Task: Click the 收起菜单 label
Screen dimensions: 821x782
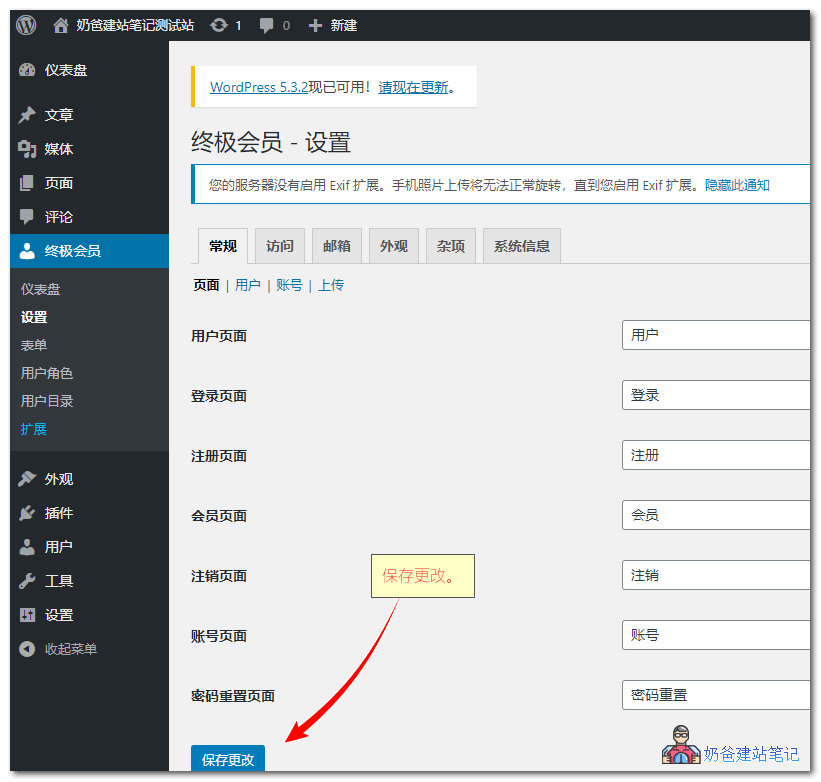Action: (x=71, y=649)
